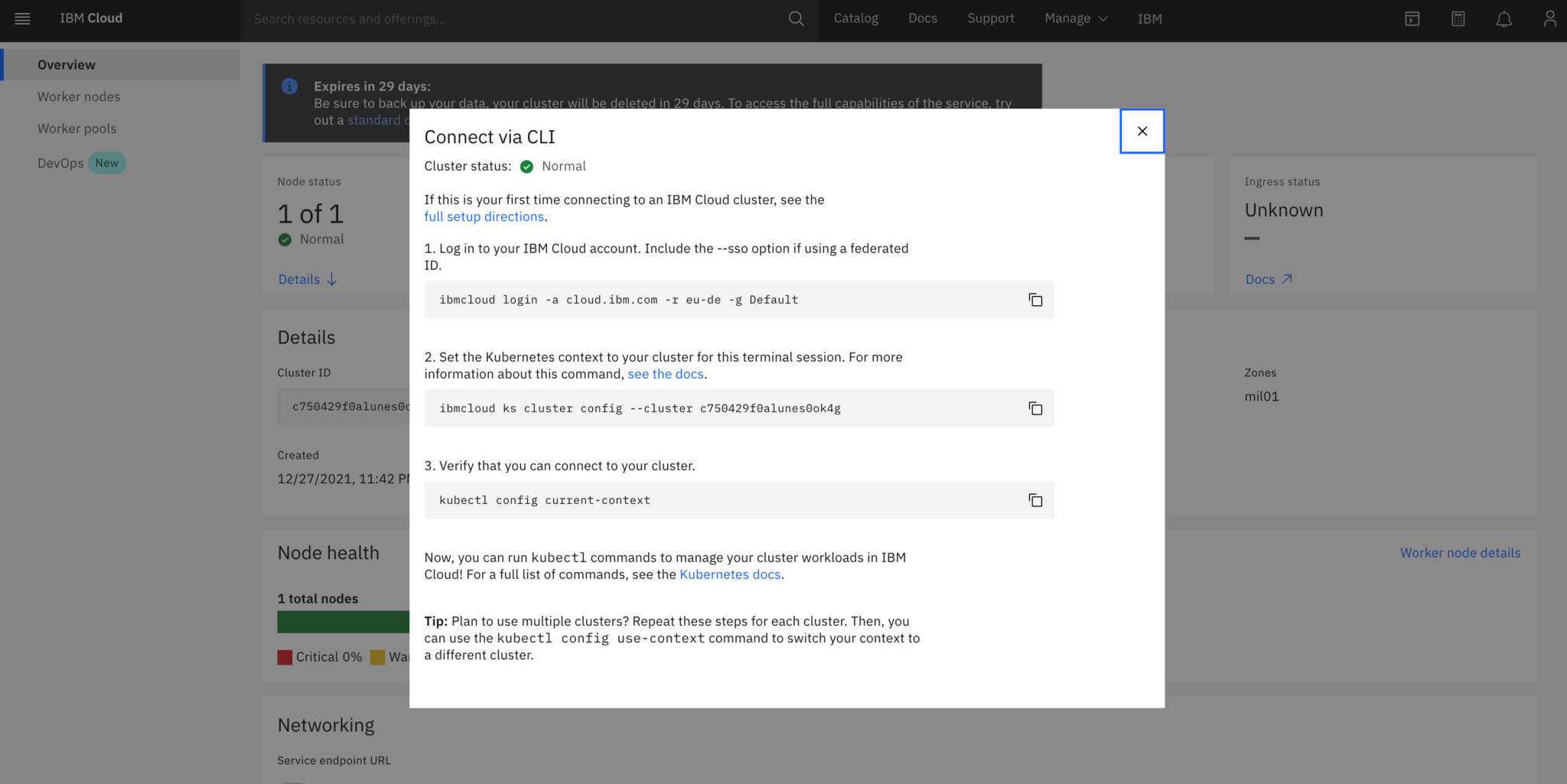Screen dimensions: 1567x784
Task: Expand the Manage dropdown menu
Action: pos(1075,18)
